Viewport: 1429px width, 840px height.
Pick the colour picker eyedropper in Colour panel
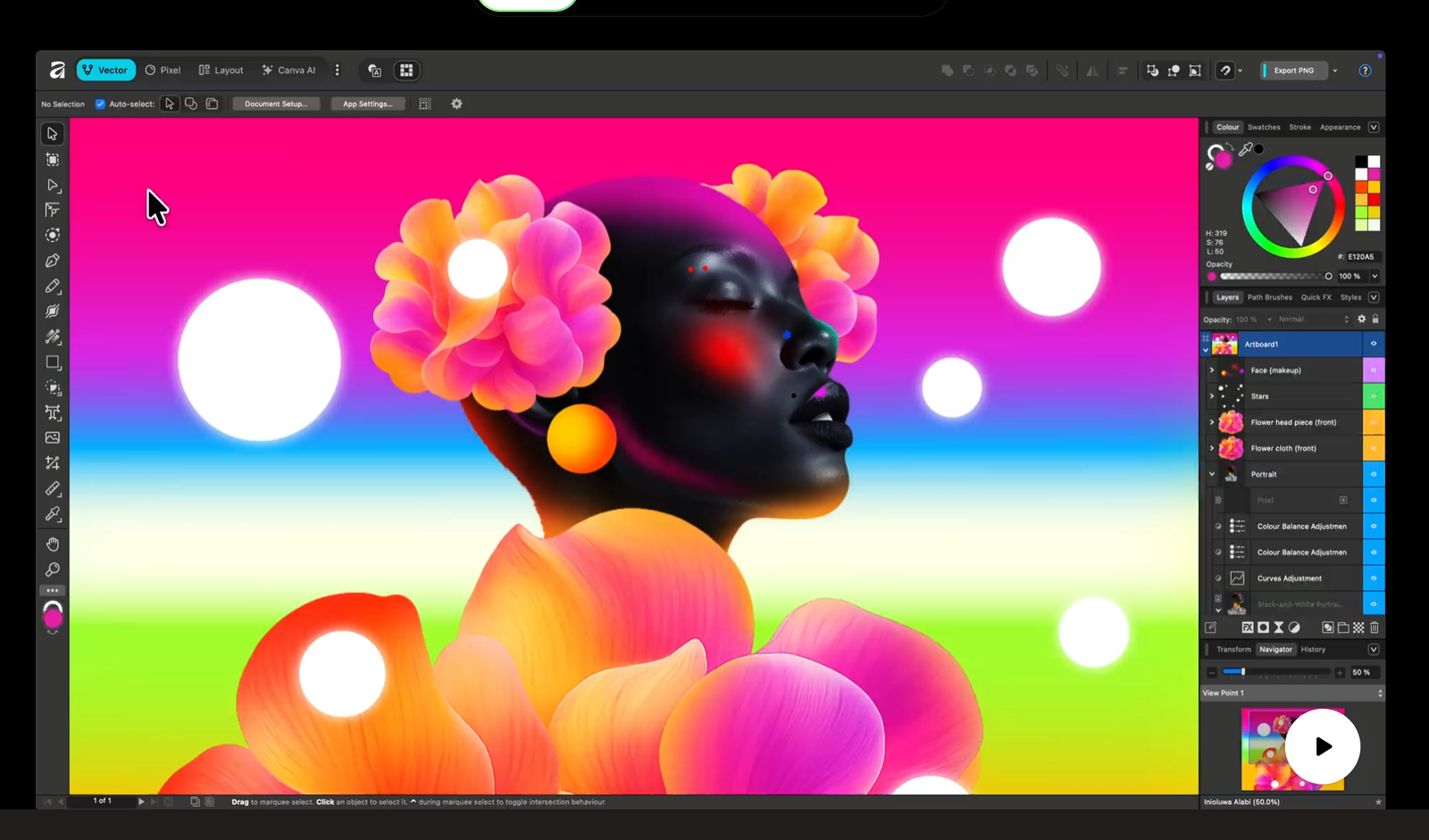coord(1245,149)
